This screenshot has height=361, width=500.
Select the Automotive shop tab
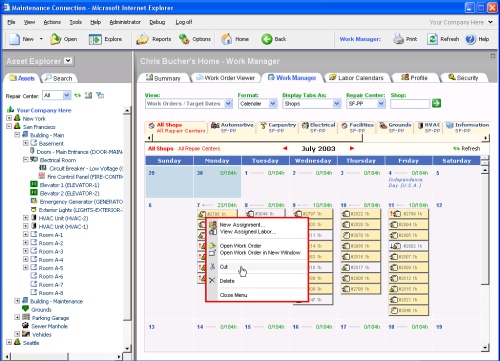[232, 127]
